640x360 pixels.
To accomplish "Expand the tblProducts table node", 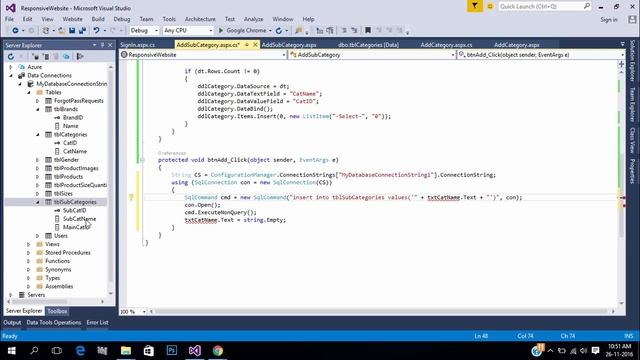I will (x=38, y=177).
